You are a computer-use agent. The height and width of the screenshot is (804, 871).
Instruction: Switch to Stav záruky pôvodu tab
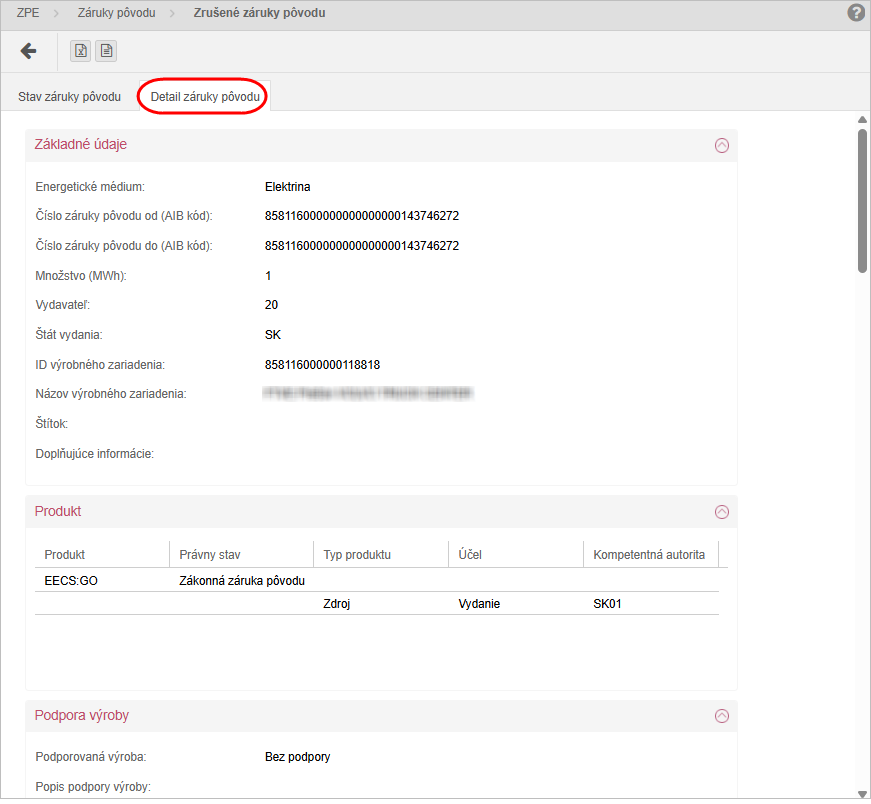[x=69, y=97]
